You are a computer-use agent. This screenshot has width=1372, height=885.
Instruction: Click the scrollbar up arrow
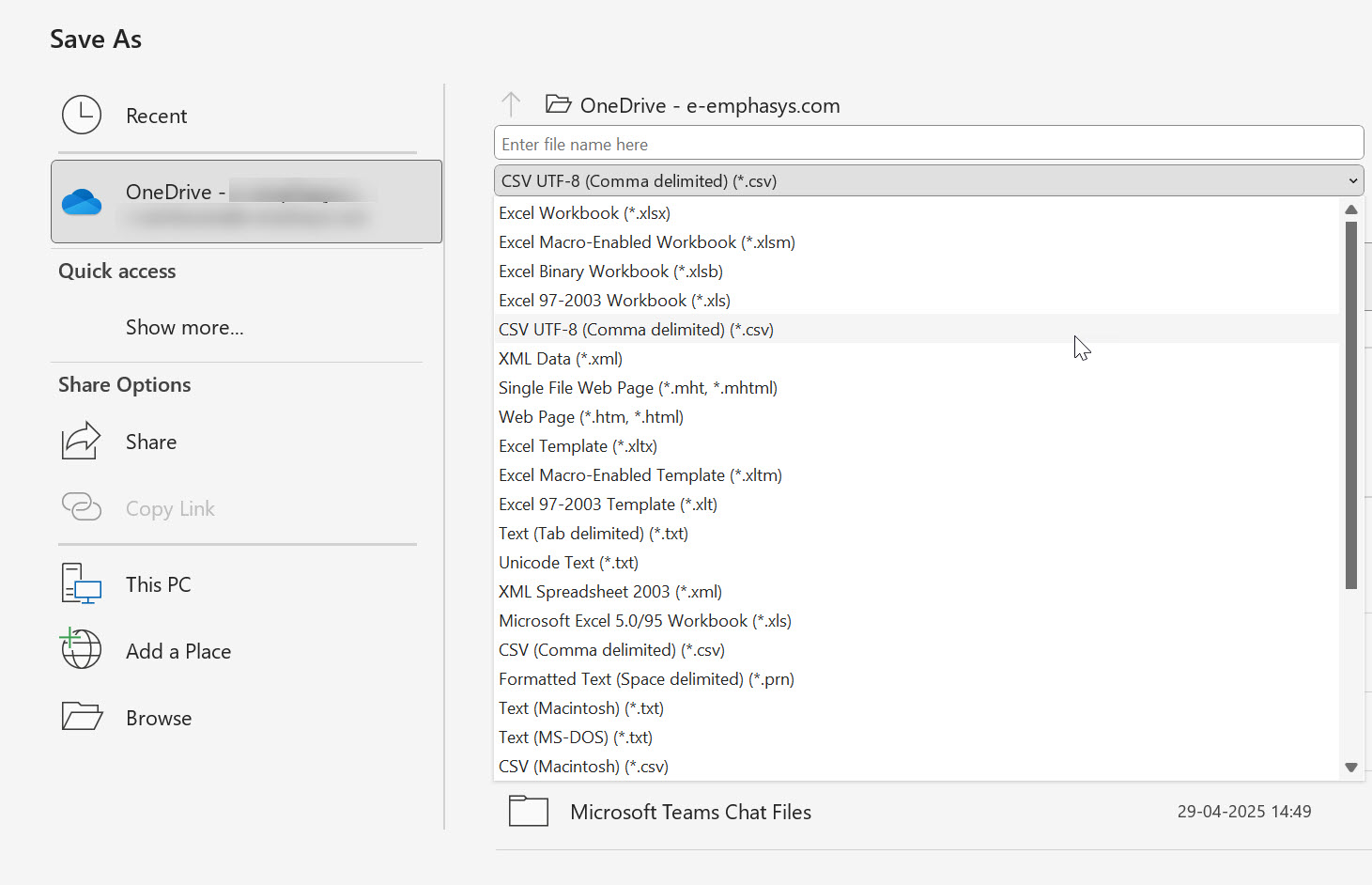(x=1351, y=210)
